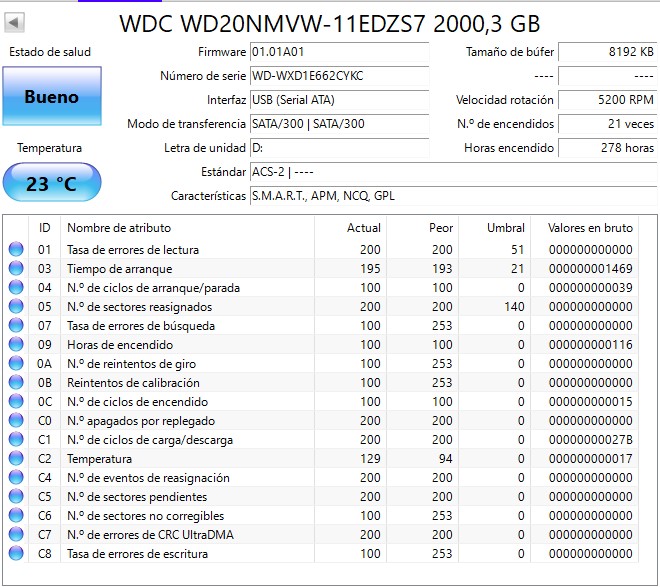
Task: Select the N.º de reintentos de giro row
Action: tap(322, 363)
